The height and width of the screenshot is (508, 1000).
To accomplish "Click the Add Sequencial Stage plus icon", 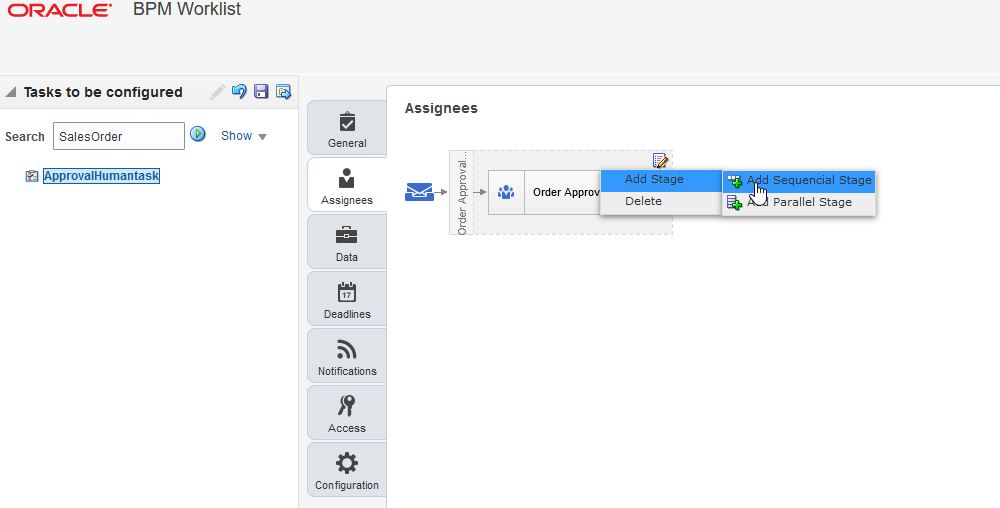I will (x=735, y=181).
